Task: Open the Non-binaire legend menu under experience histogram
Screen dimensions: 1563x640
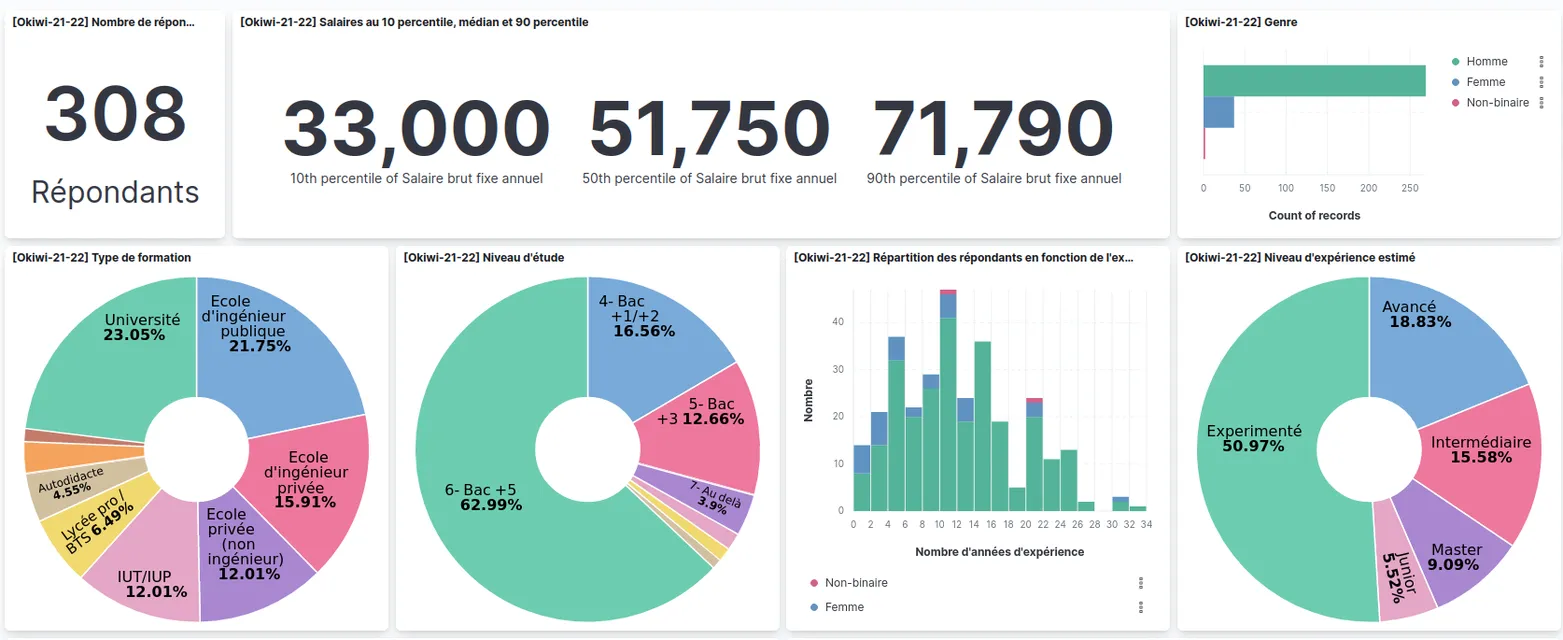Action: click(x=1141, y=583)
